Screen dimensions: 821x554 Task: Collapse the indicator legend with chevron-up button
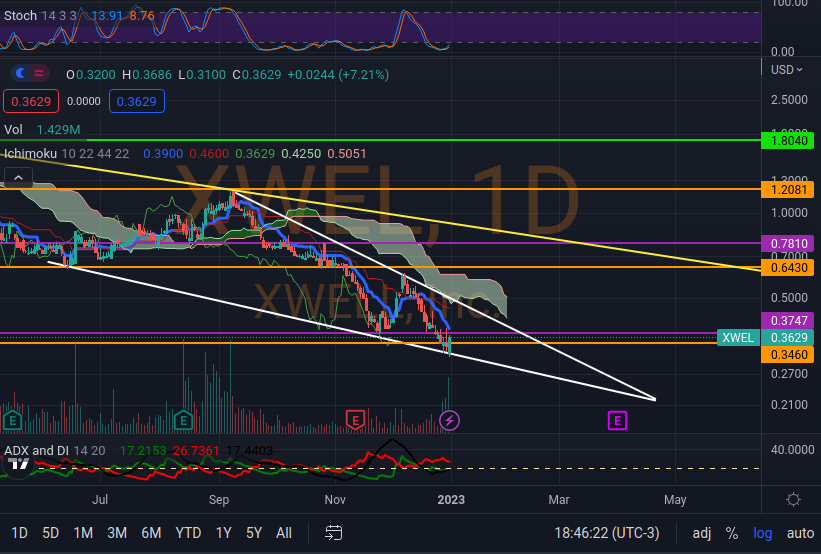(18, 178)
